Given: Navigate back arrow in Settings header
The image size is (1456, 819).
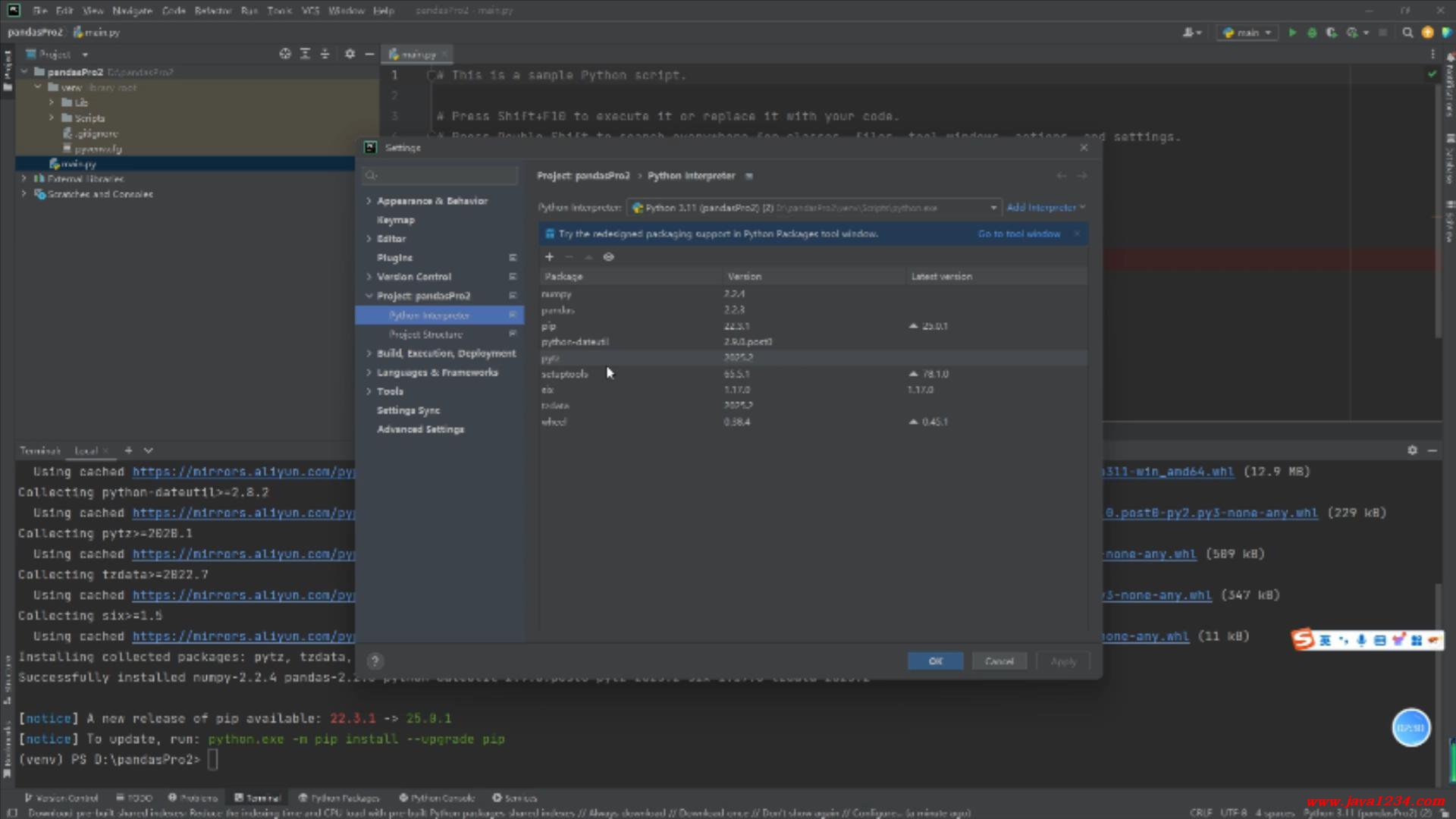Looking at the screenshot, I should point(1062,176).
